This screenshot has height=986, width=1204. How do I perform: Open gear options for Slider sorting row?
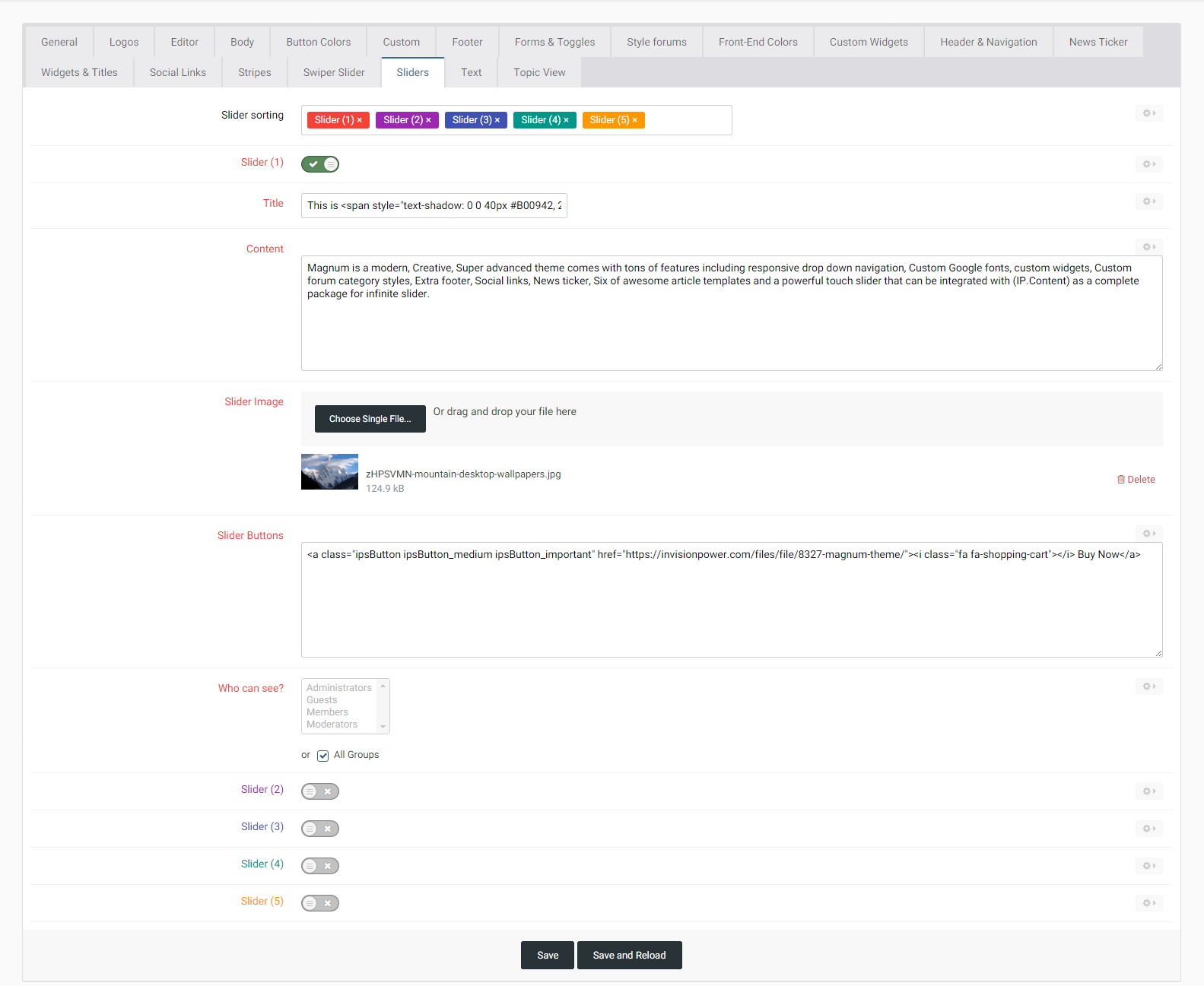pos(1148,113)
